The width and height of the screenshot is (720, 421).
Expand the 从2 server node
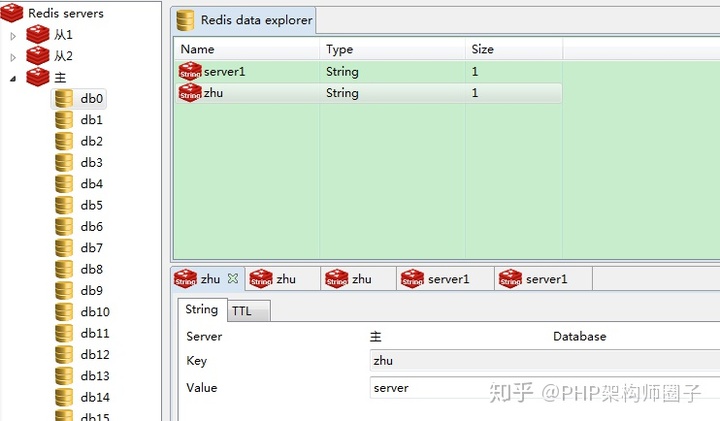pos(13,57)
